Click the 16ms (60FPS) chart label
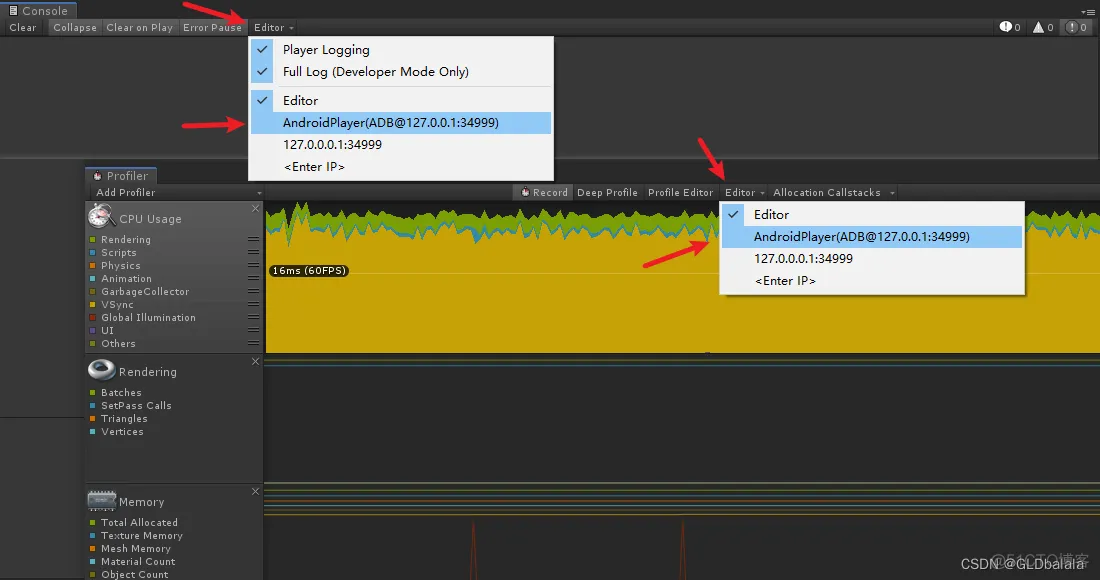The height and width of the screenshot is (580, 1100). [309, 270]
